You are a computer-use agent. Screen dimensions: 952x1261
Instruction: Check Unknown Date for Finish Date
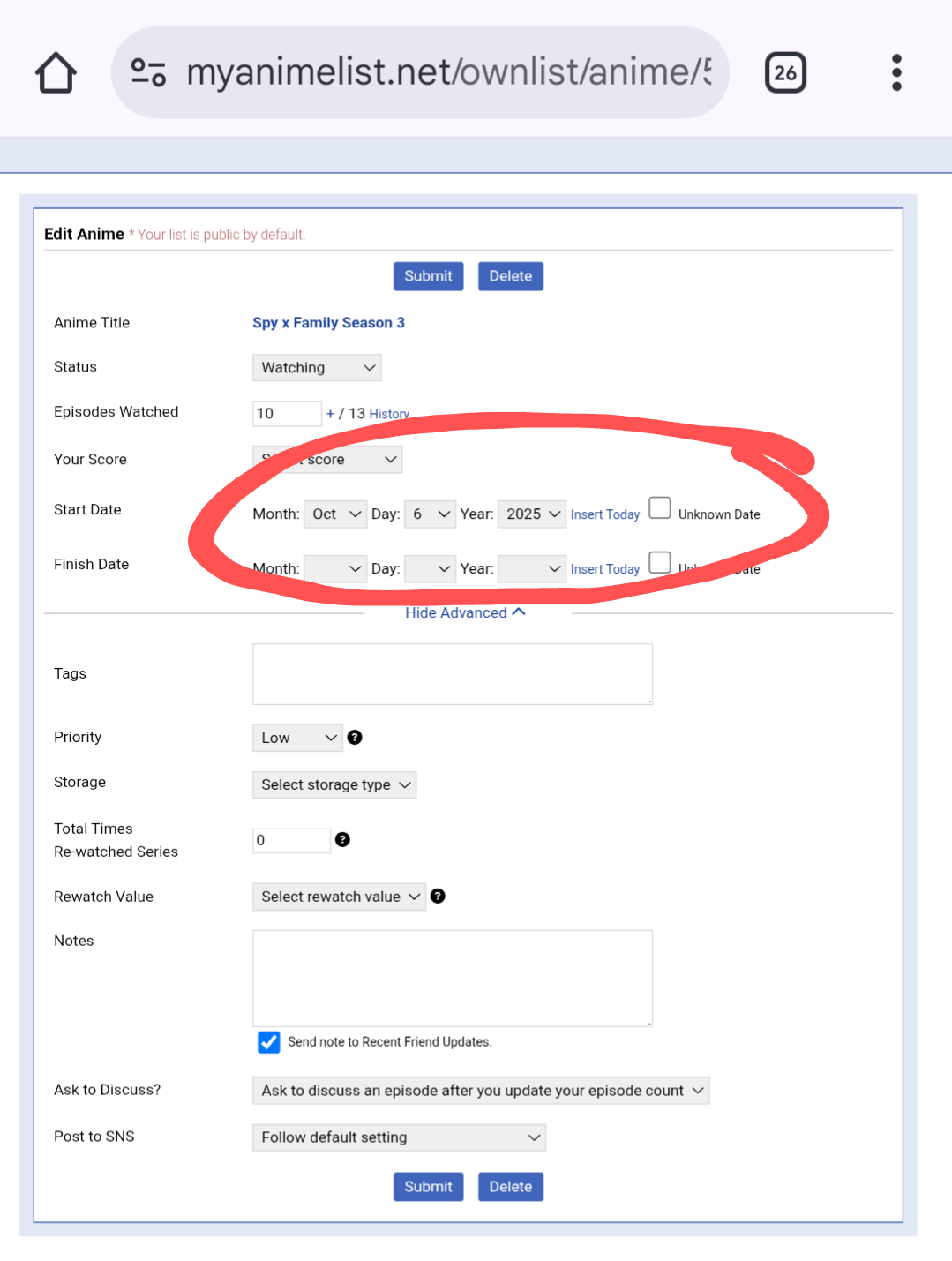[660, 563]
